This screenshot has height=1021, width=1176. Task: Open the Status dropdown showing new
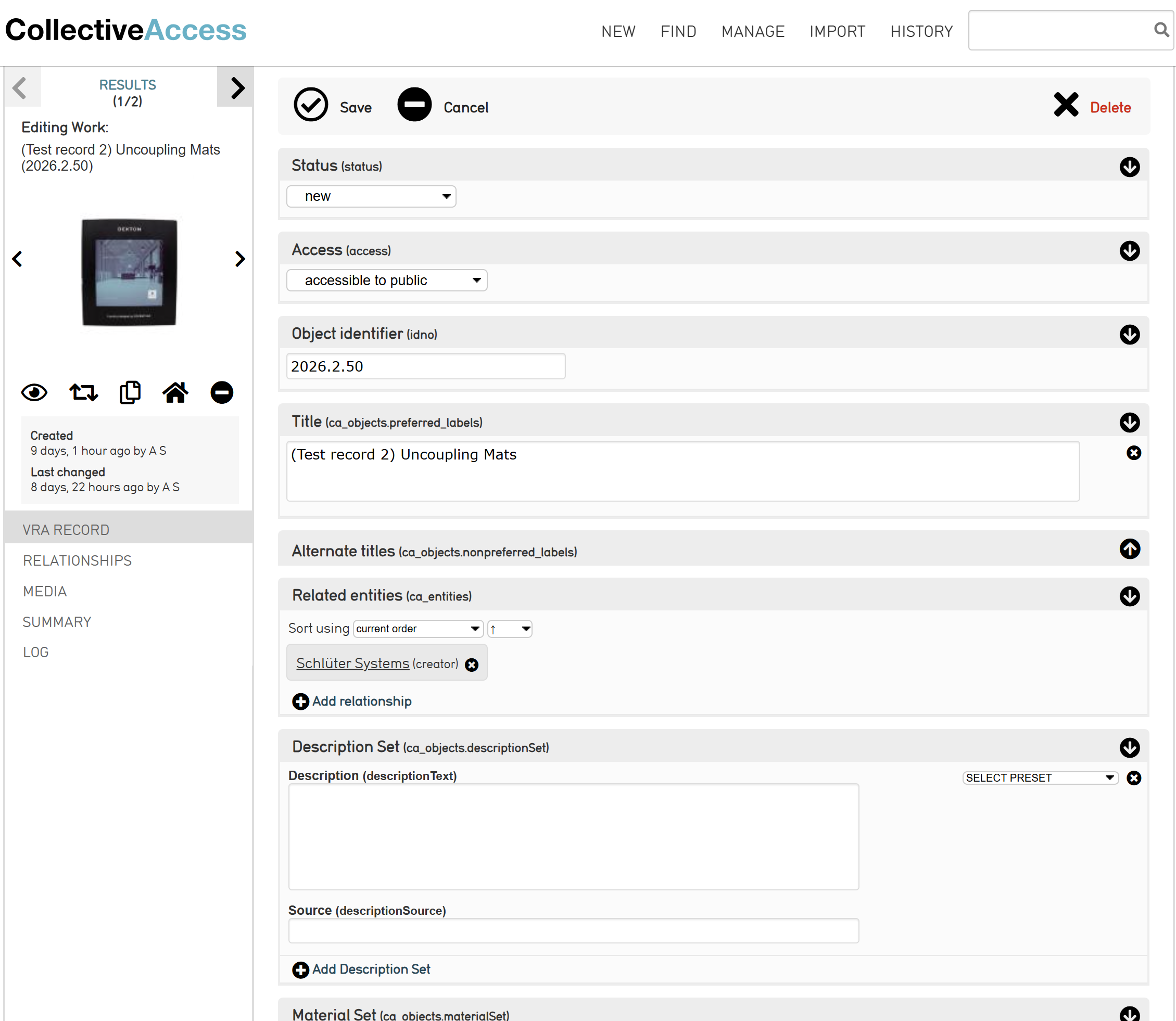(x=371, y=197)
